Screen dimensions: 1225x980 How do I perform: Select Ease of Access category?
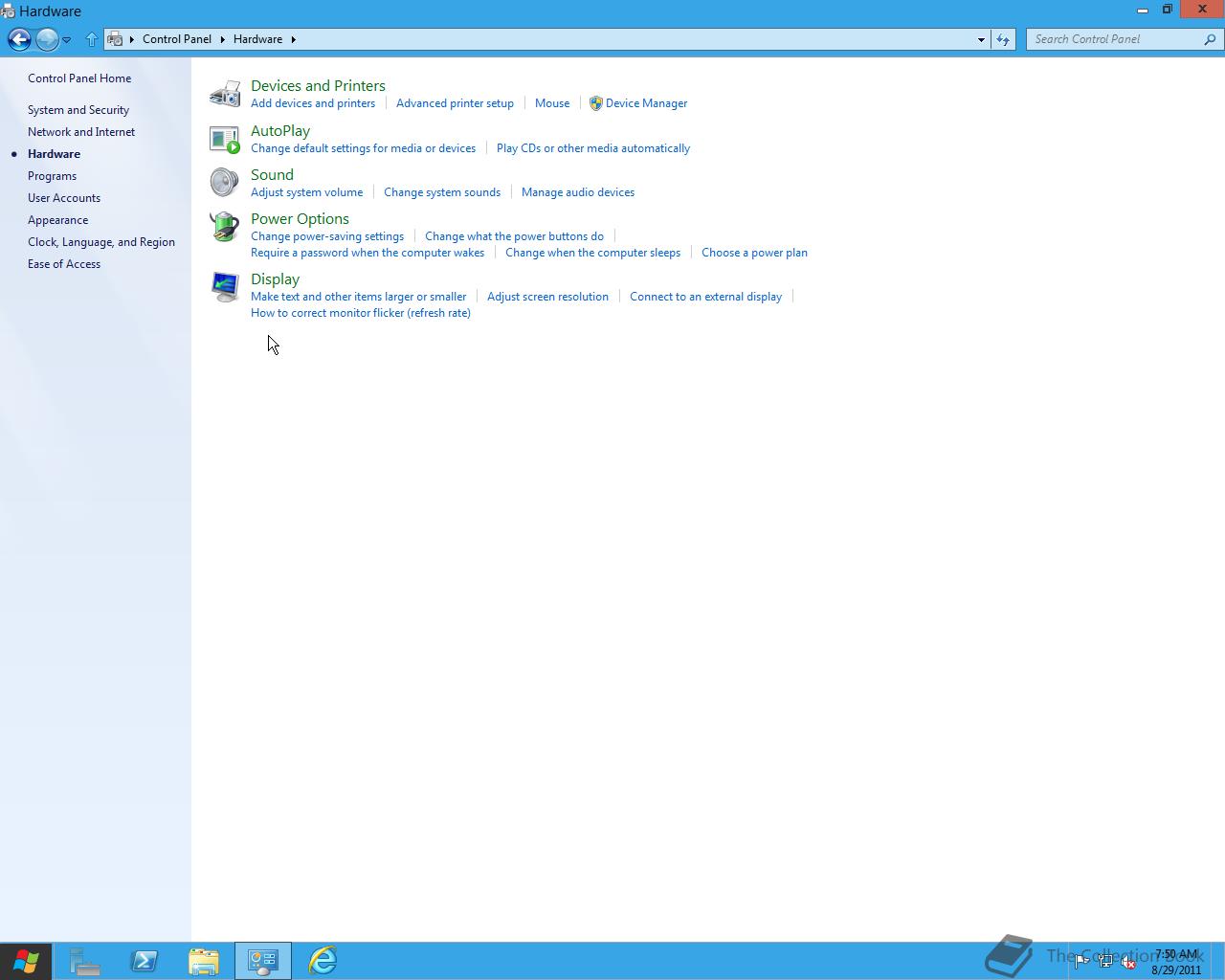[64, 264]
